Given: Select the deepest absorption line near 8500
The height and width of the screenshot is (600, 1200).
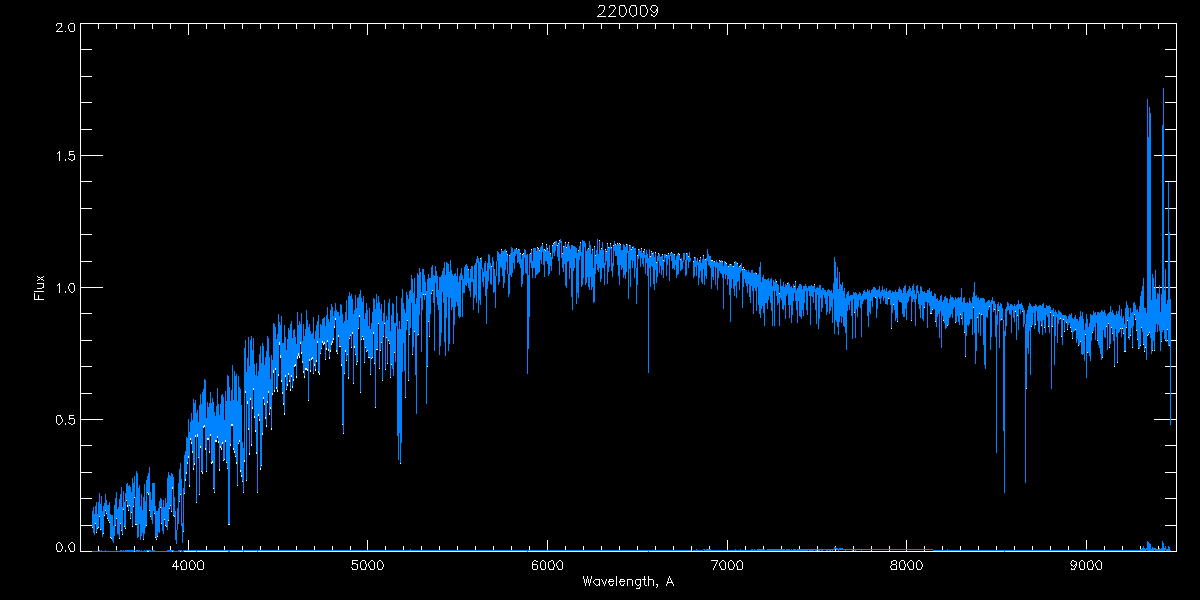Looking at the screenshot, I should [1004, 480].
